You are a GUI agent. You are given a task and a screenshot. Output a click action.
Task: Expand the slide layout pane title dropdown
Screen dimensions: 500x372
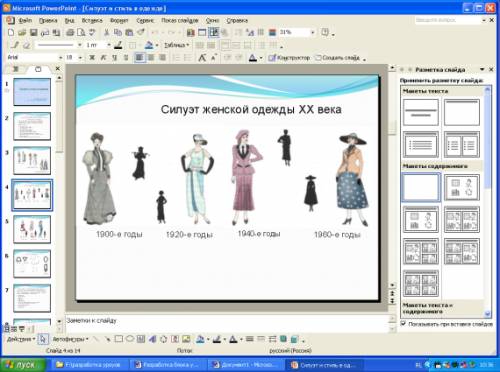(482, 69)
